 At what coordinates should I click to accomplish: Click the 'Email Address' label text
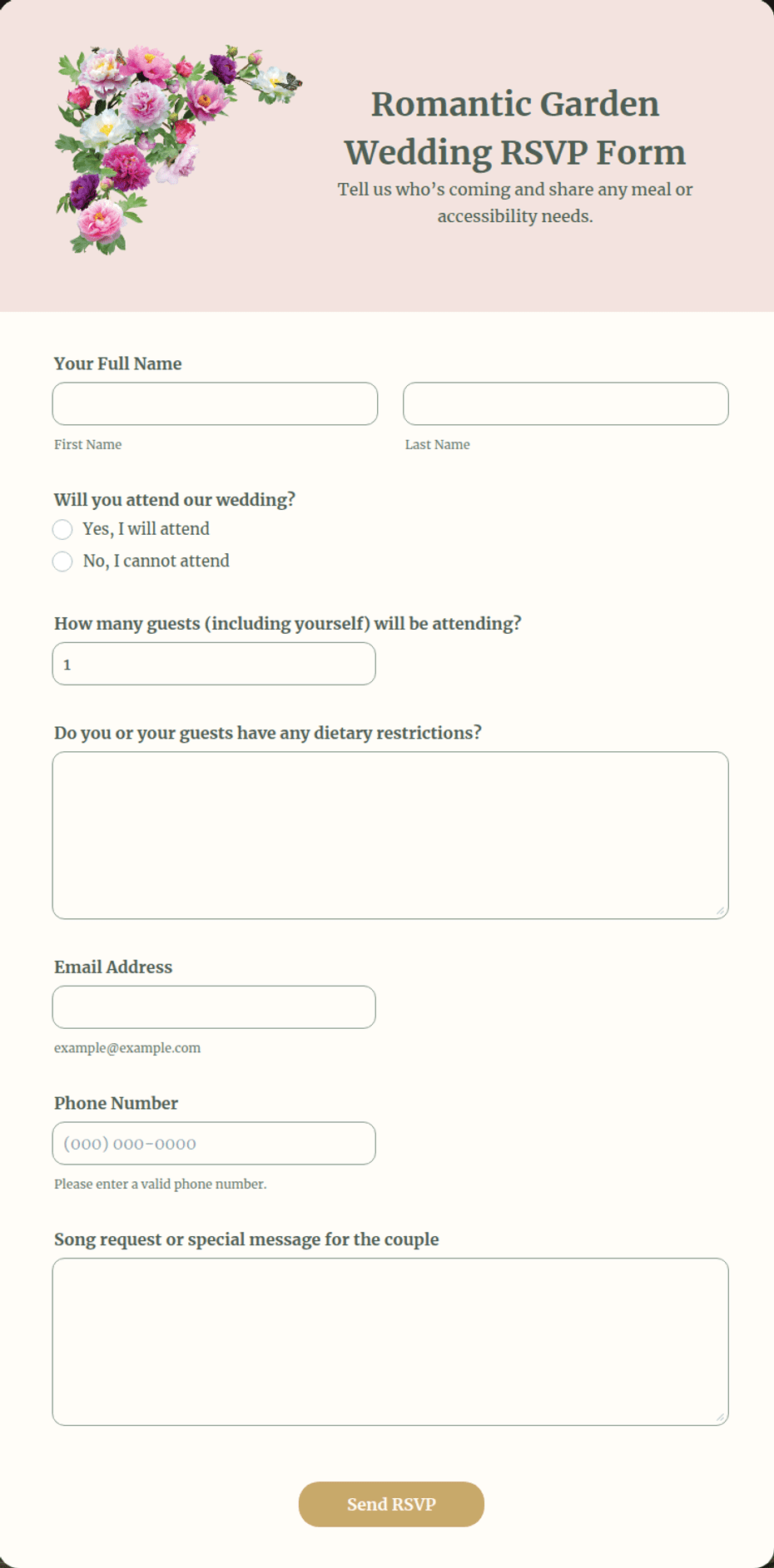pos(113,967)
